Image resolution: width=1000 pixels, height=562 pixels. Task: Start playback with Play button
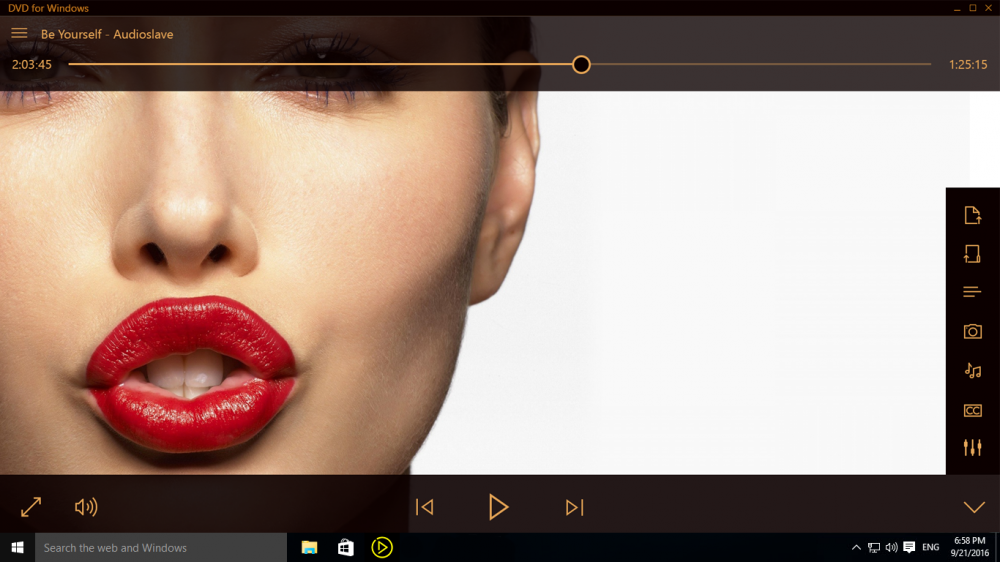click(498, 507)
